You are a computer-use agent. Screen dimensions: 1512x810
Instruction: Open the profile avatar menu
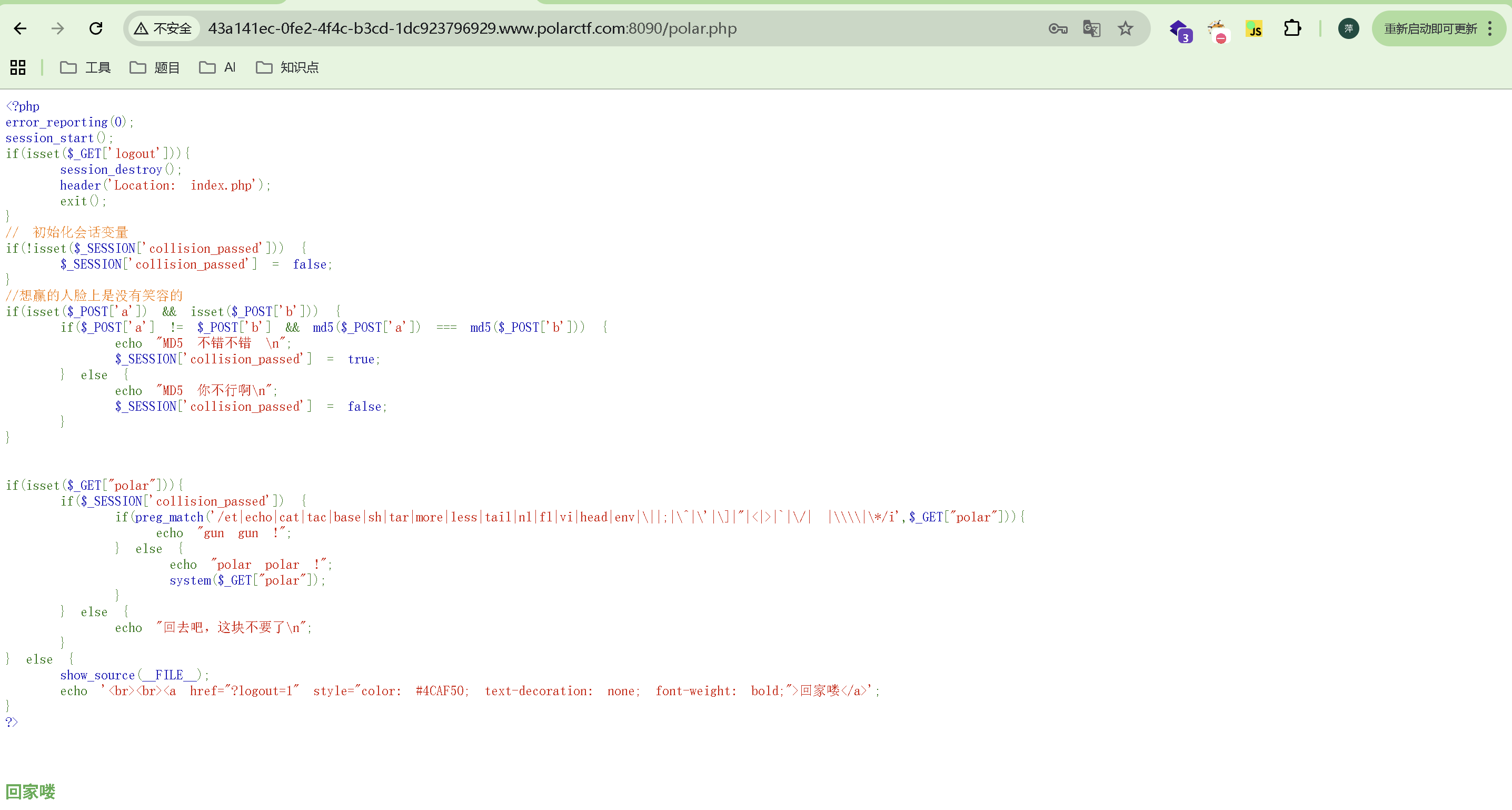click(x=1348, y=28)
